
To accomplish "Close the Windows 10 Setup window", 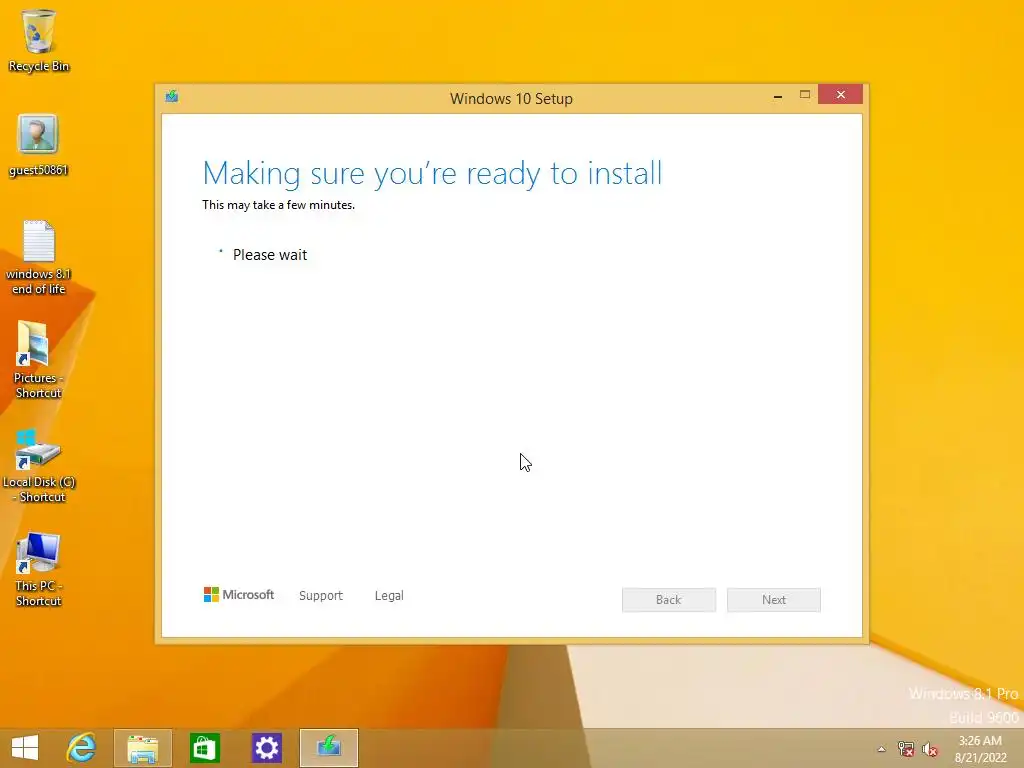I will pos(840,95).
